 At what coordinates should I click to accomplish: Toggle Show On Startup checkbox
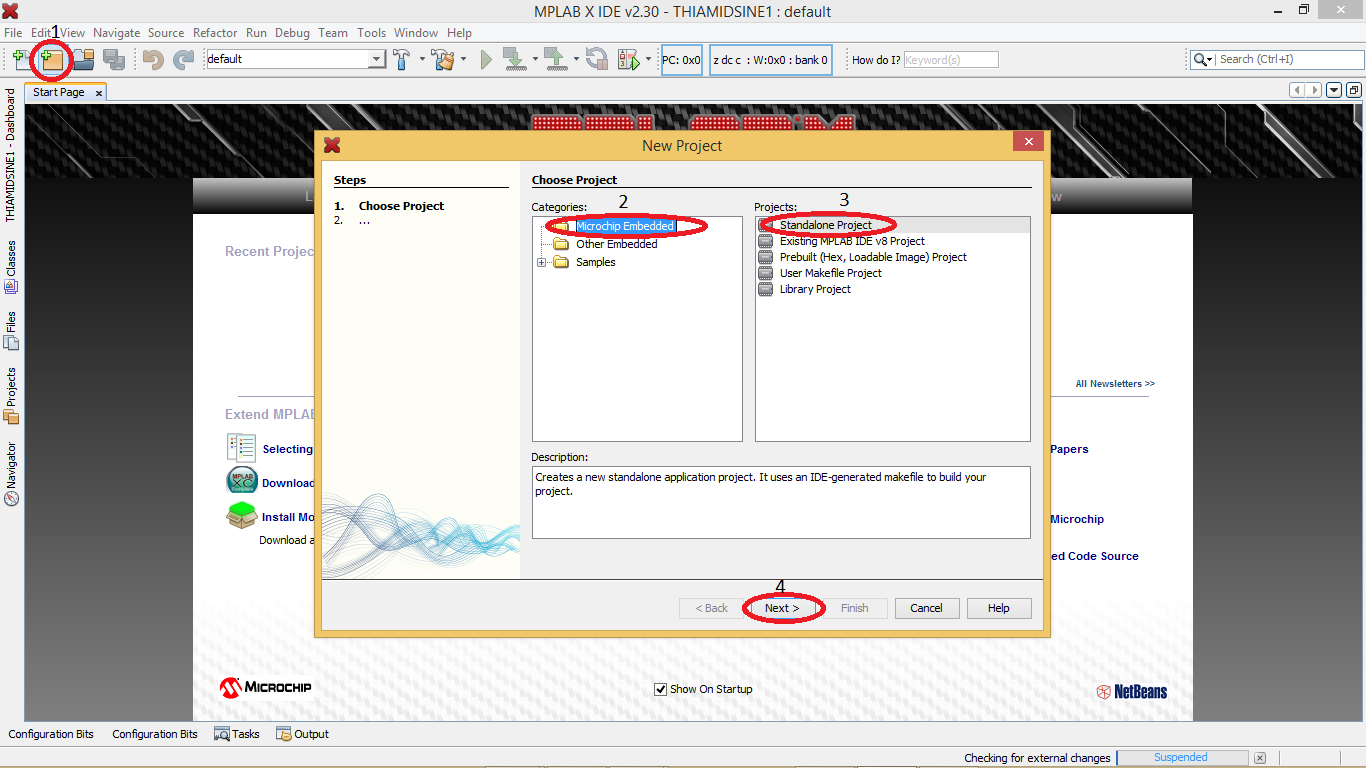(x=660, y=689)
